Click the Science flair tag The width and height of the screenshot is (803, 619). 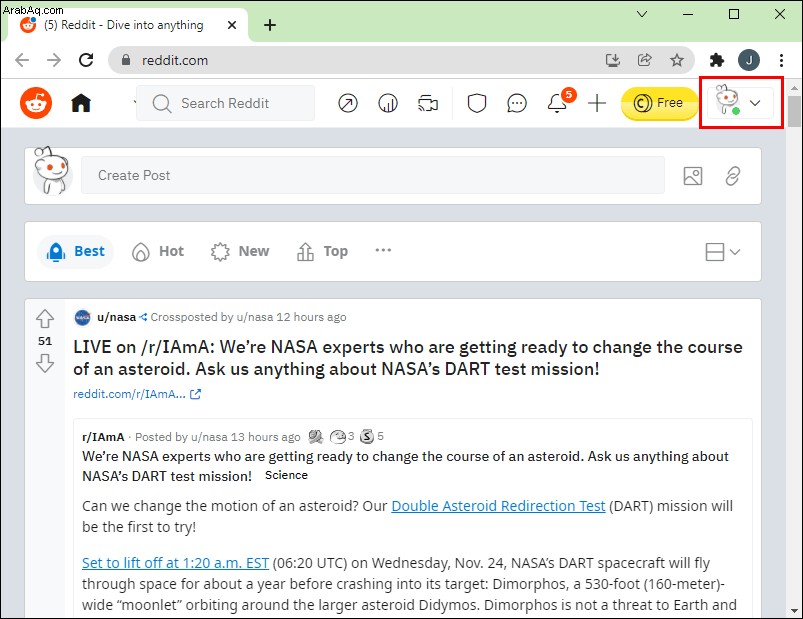click(286, 475)
